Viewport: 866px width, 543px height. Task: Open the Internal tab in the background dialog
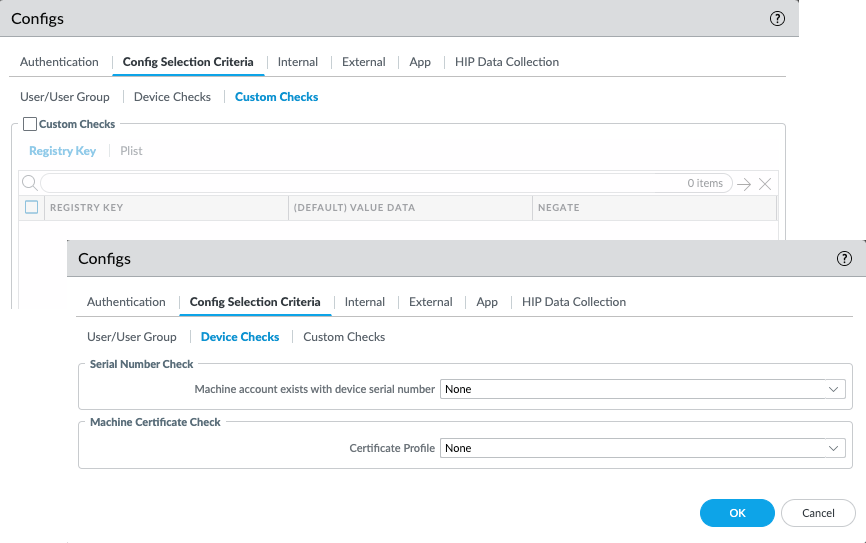click(x=298, y=62)
